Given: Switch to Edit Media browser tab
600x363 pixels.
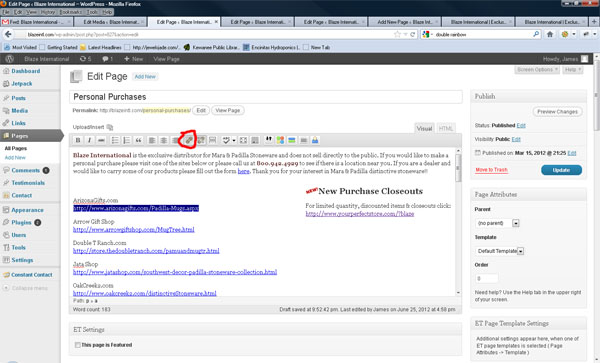Looking at the screenshot, I should click(111, 22).
